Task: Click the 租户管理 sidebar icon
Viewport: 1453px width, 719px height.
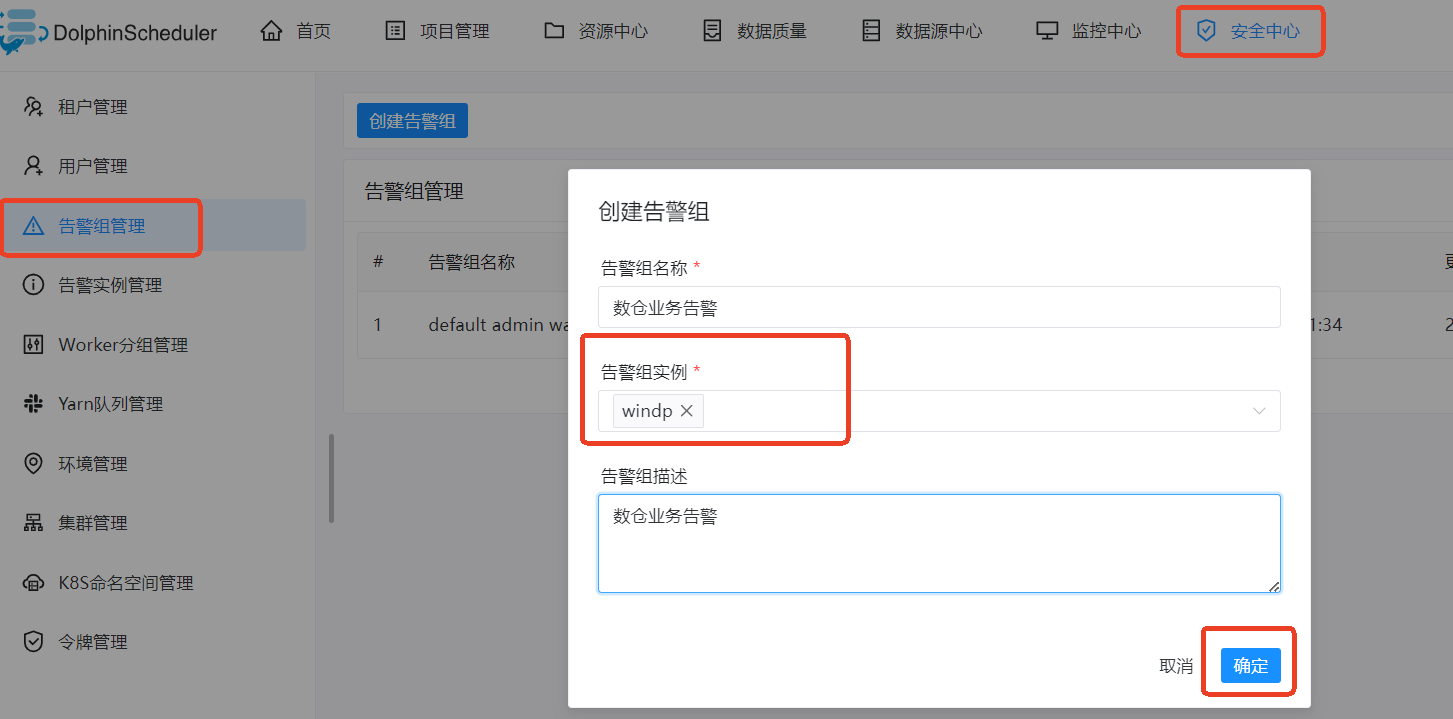Action: pos(33,107)
